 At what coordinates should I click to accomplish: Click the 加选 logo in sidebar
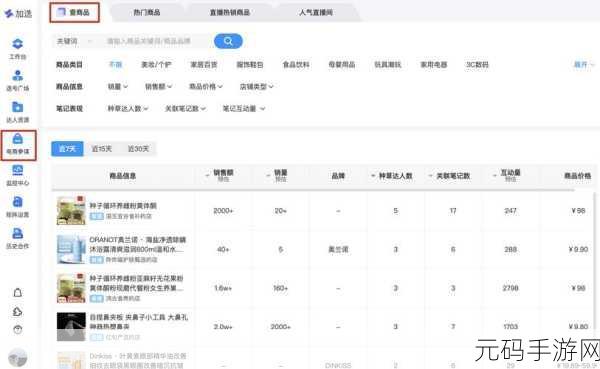(18, 14)
